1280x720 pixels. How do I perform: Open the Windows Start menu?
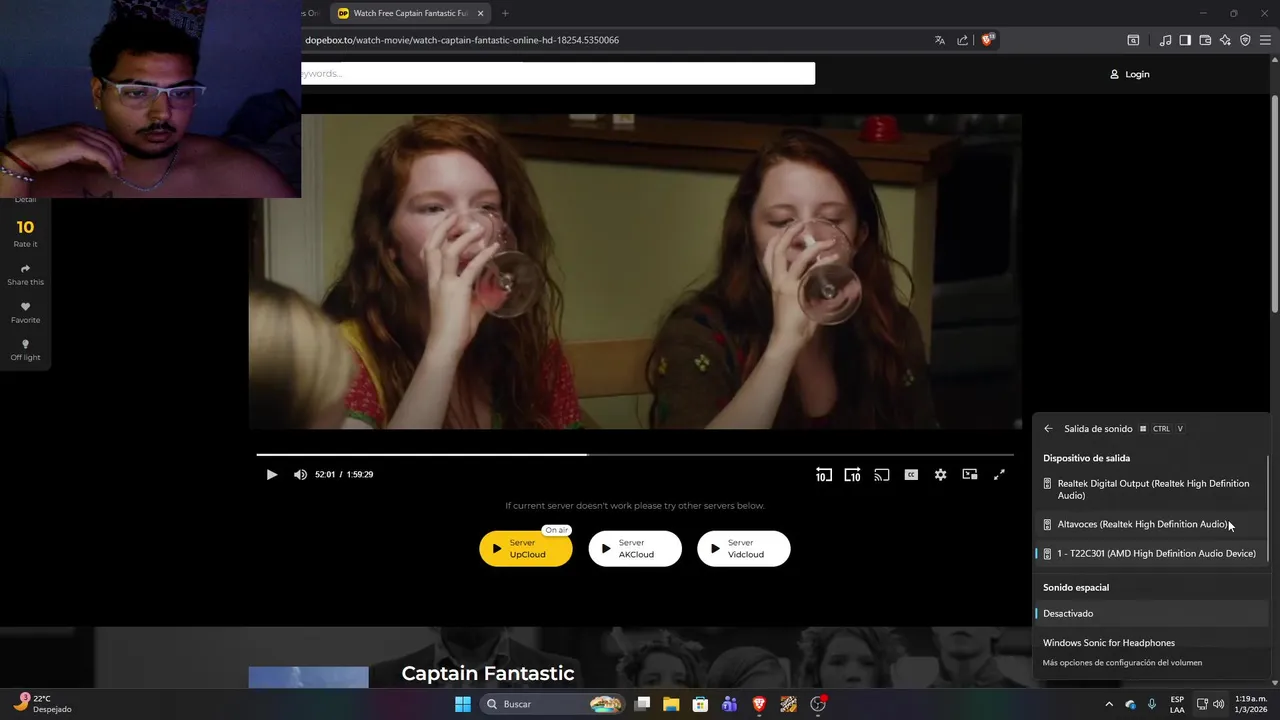463,704
